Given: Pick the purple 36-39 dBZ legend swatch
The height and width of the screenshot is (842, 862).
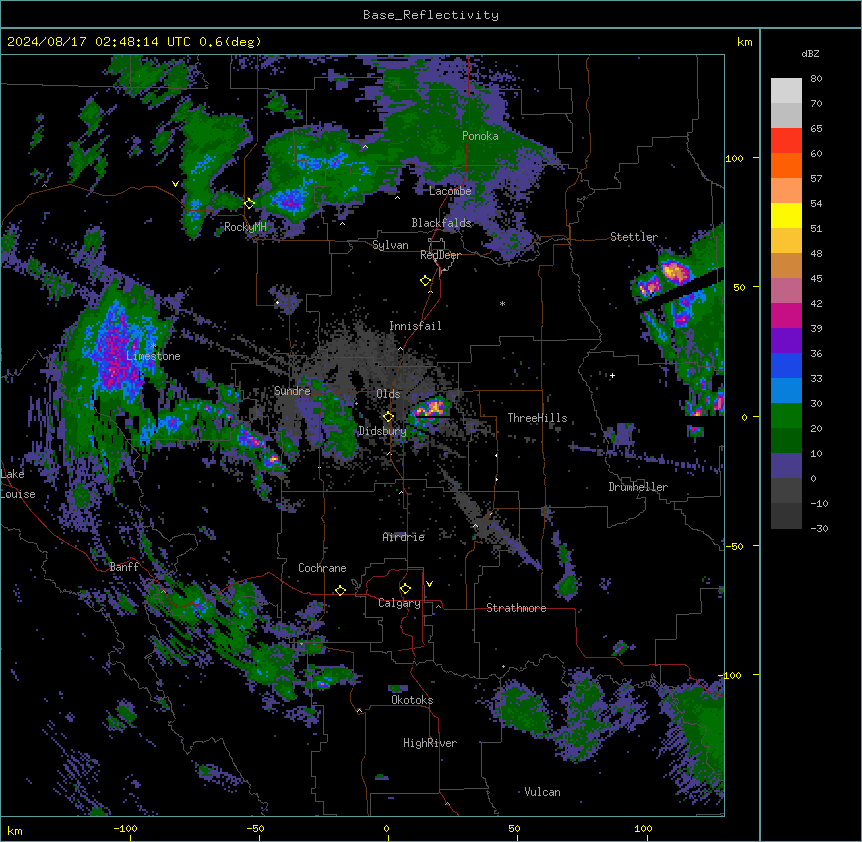Looking at the screenshot, I should click(786, 341).
